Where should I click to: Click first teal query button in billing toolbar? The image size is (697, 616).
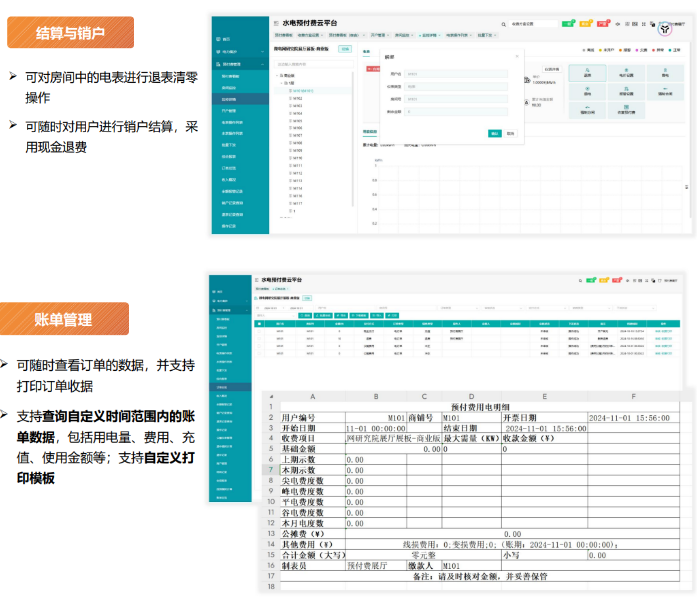click(x=305, y=316)
